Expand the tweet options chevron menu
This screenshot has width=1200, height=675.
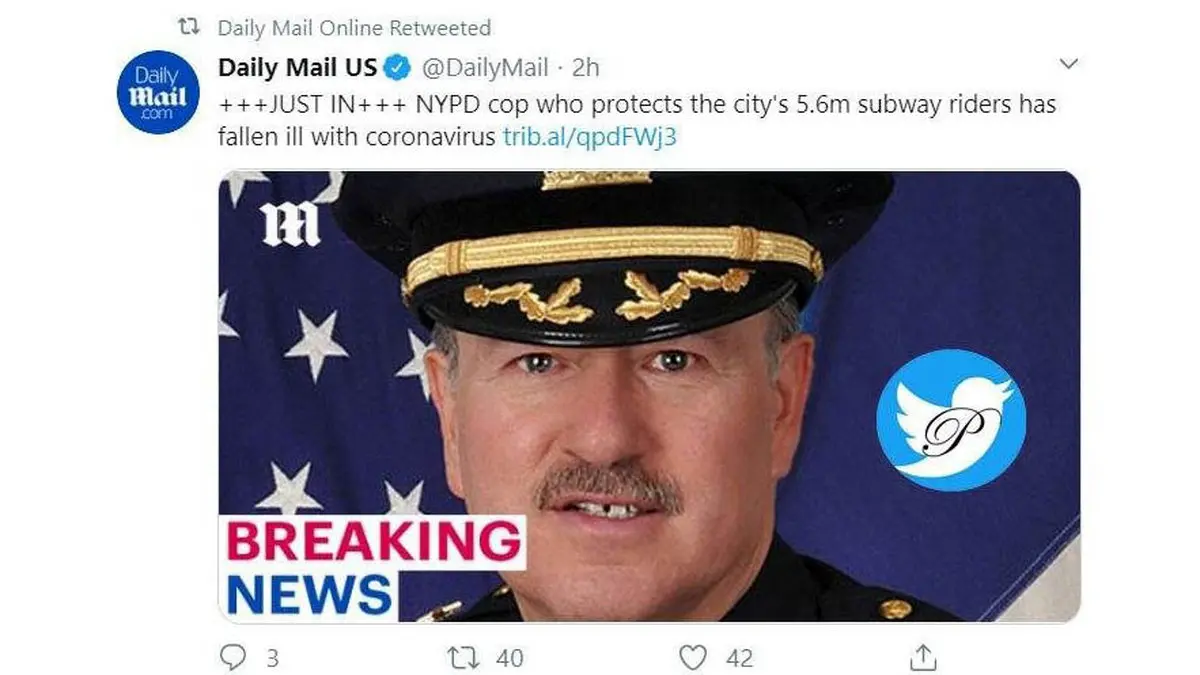coord(1069,65)
